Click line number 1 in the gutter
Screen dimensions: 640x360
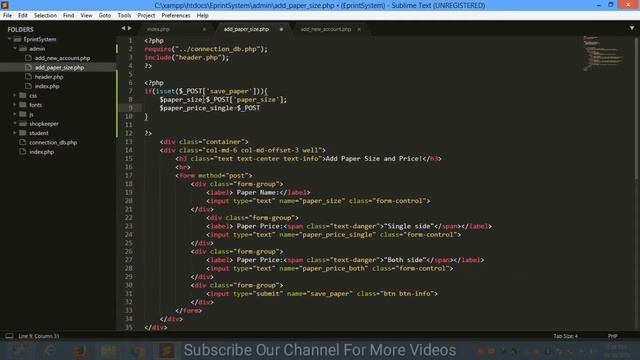click(131, 40)
